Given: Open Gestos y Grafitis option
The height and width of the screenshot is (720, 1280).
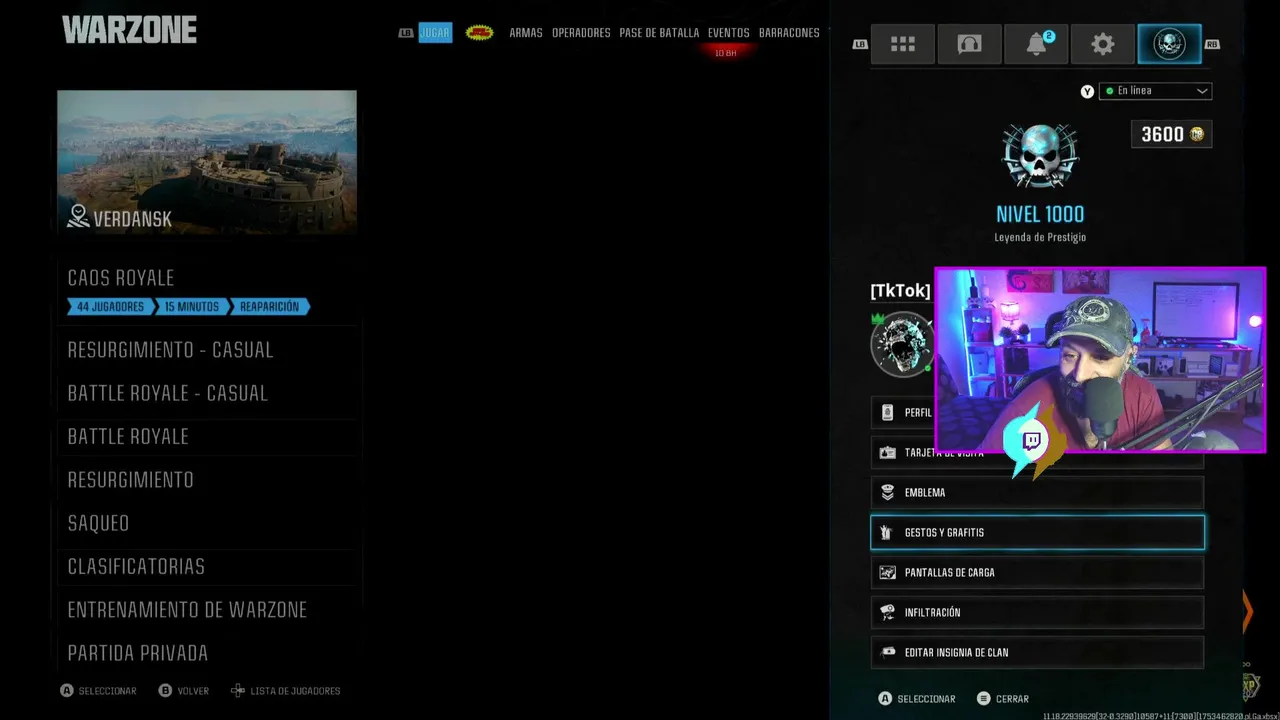Looking at the screenshot, I should click(x=1037, y=532).
